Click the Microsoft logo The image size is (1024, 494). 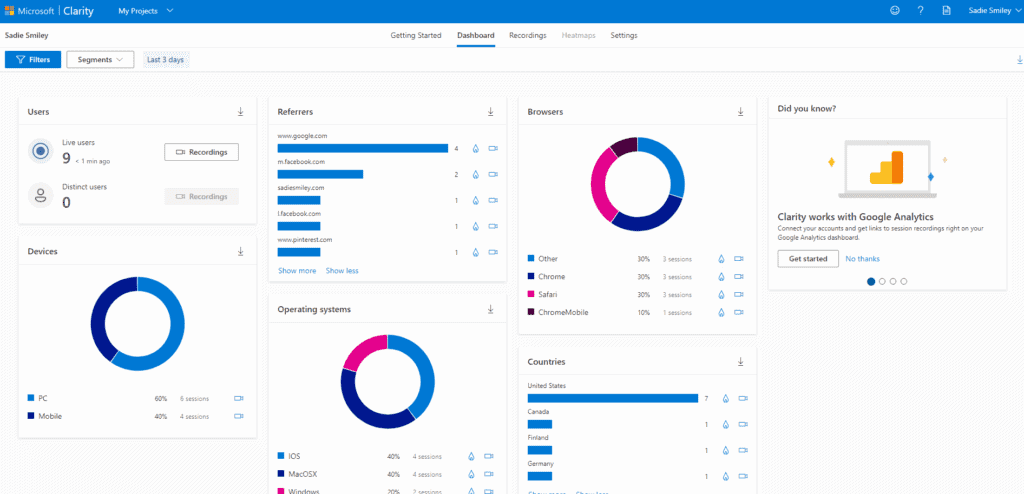(10, 11)
